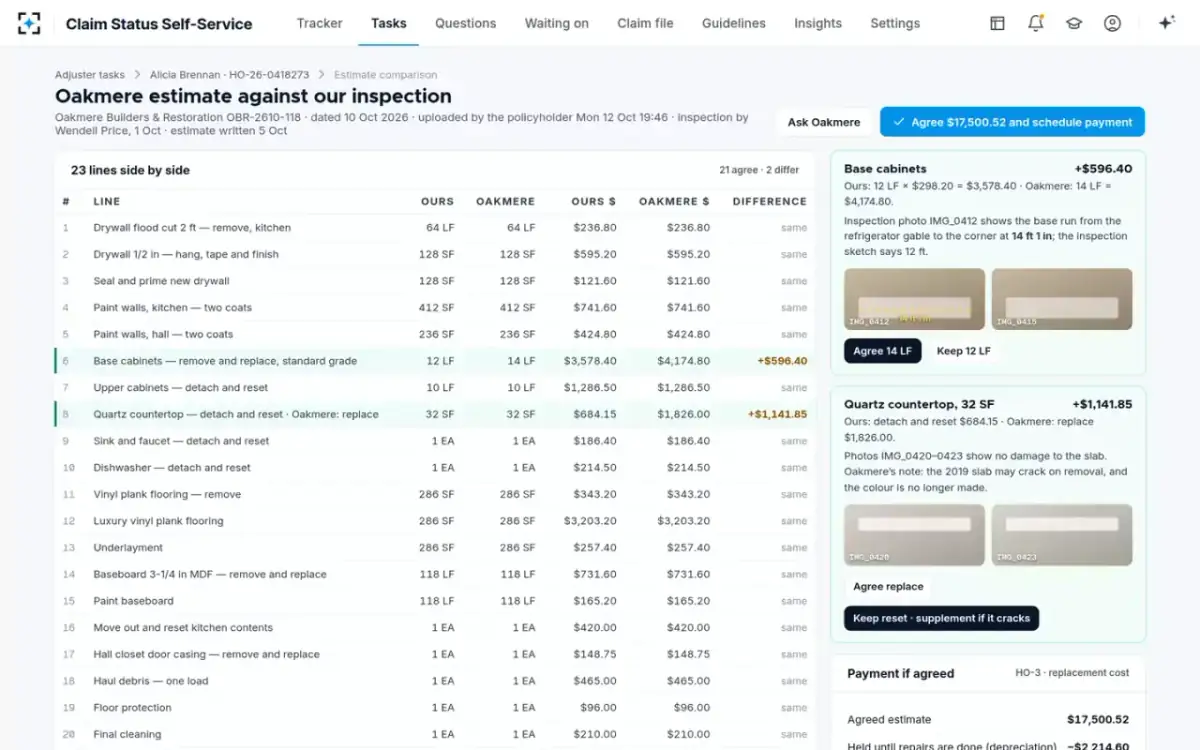The height and width of the screenshot is (750, 1200).
Task: Agree $17,500.52 and schedule payment
Action: click(x=1012, y=122)
